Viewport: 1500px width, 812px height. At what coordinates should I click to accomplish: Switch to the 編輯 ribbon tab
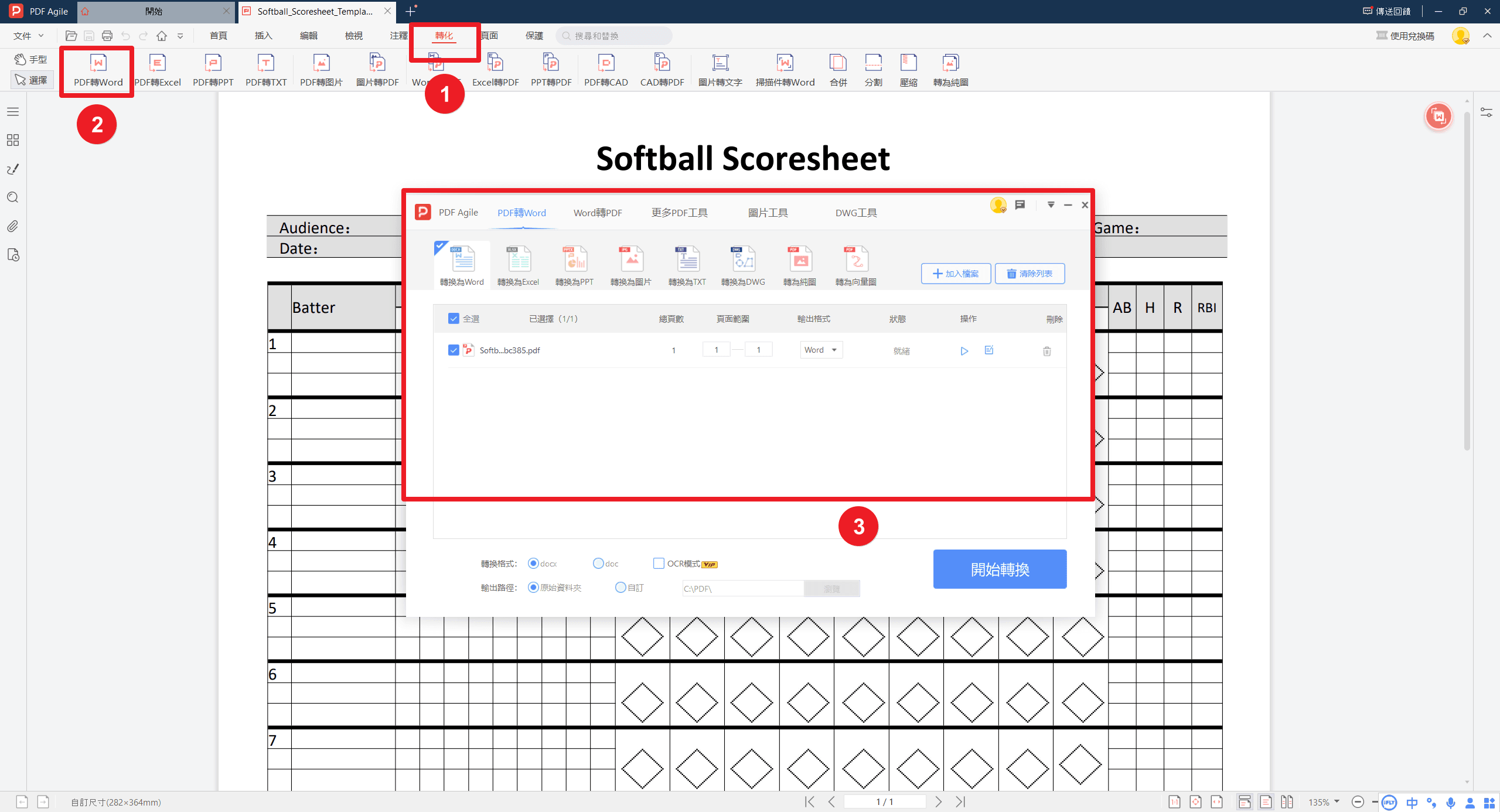tap(309, 36)
